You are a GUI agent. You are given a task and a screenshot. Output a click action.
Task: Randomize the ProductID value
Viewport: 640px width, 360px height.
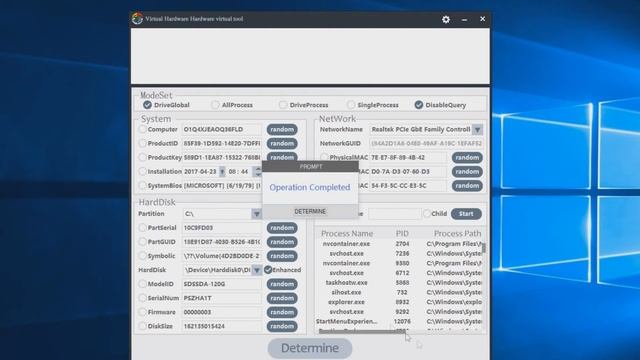tap(282, 143)
